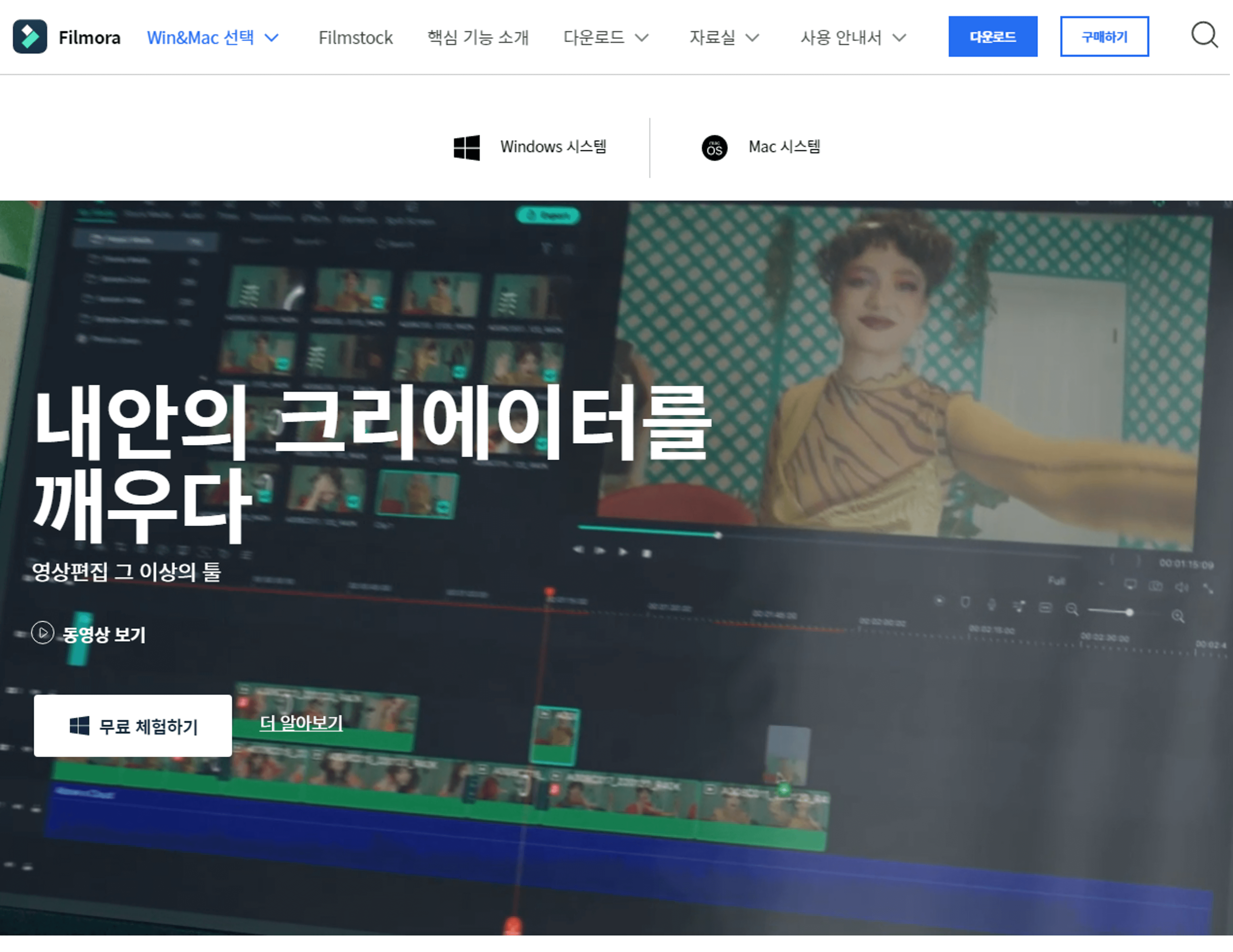
Task: Open the Filmstock menu item
Action: tap(356, 38)
